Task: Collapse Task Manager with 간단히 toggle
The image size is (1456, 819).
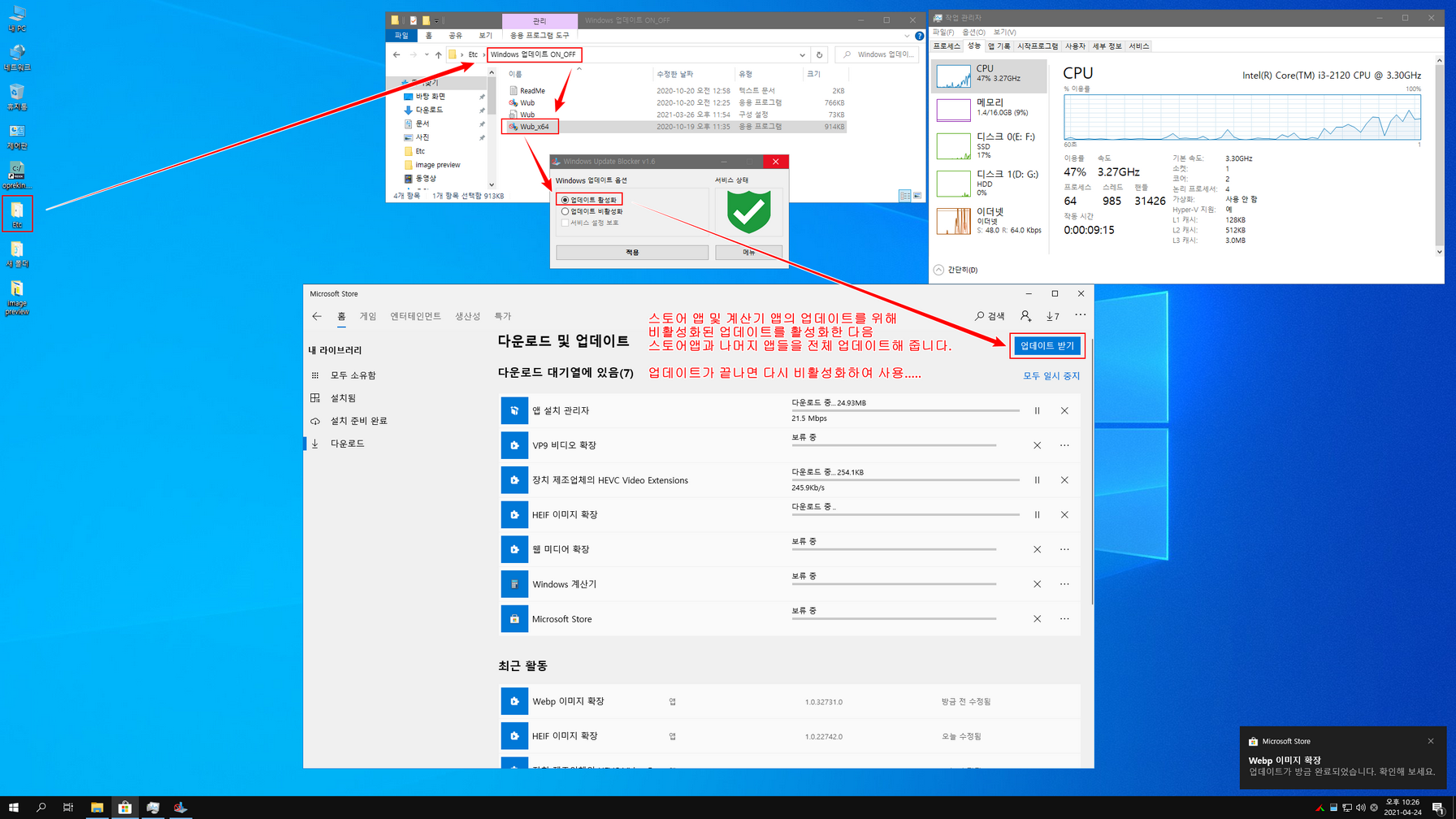Action: [955, 270]
